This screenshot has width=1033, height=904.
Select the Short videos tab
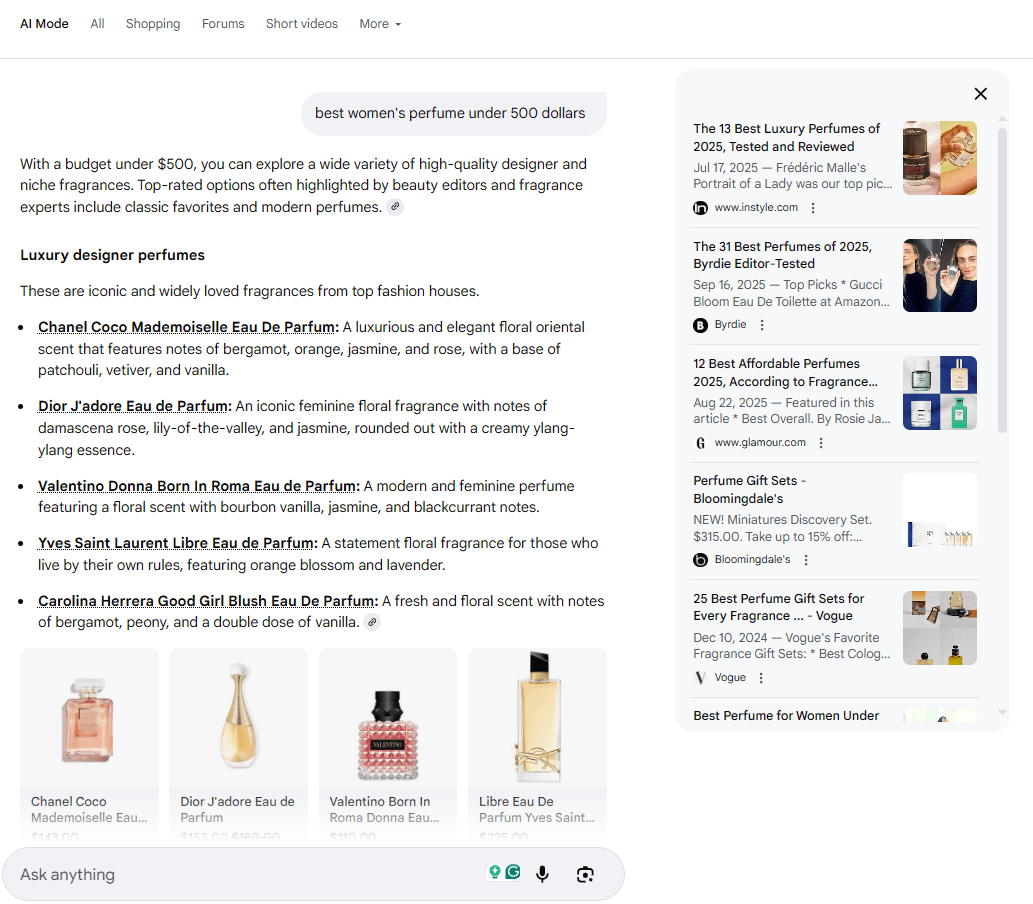[302, 24]
